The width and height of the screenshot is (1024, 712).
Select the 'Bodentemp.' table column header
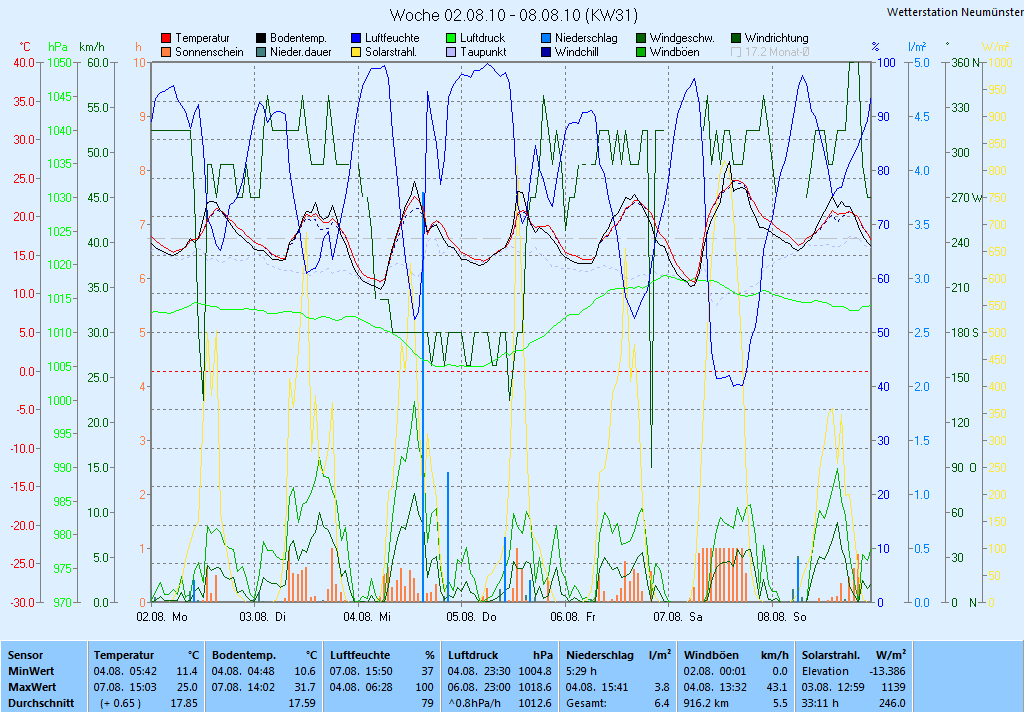pos(244,655)
